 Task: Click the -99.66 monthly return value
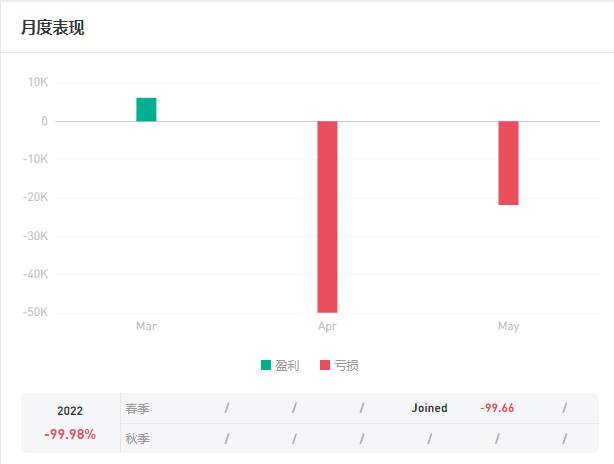click(497, 408)
